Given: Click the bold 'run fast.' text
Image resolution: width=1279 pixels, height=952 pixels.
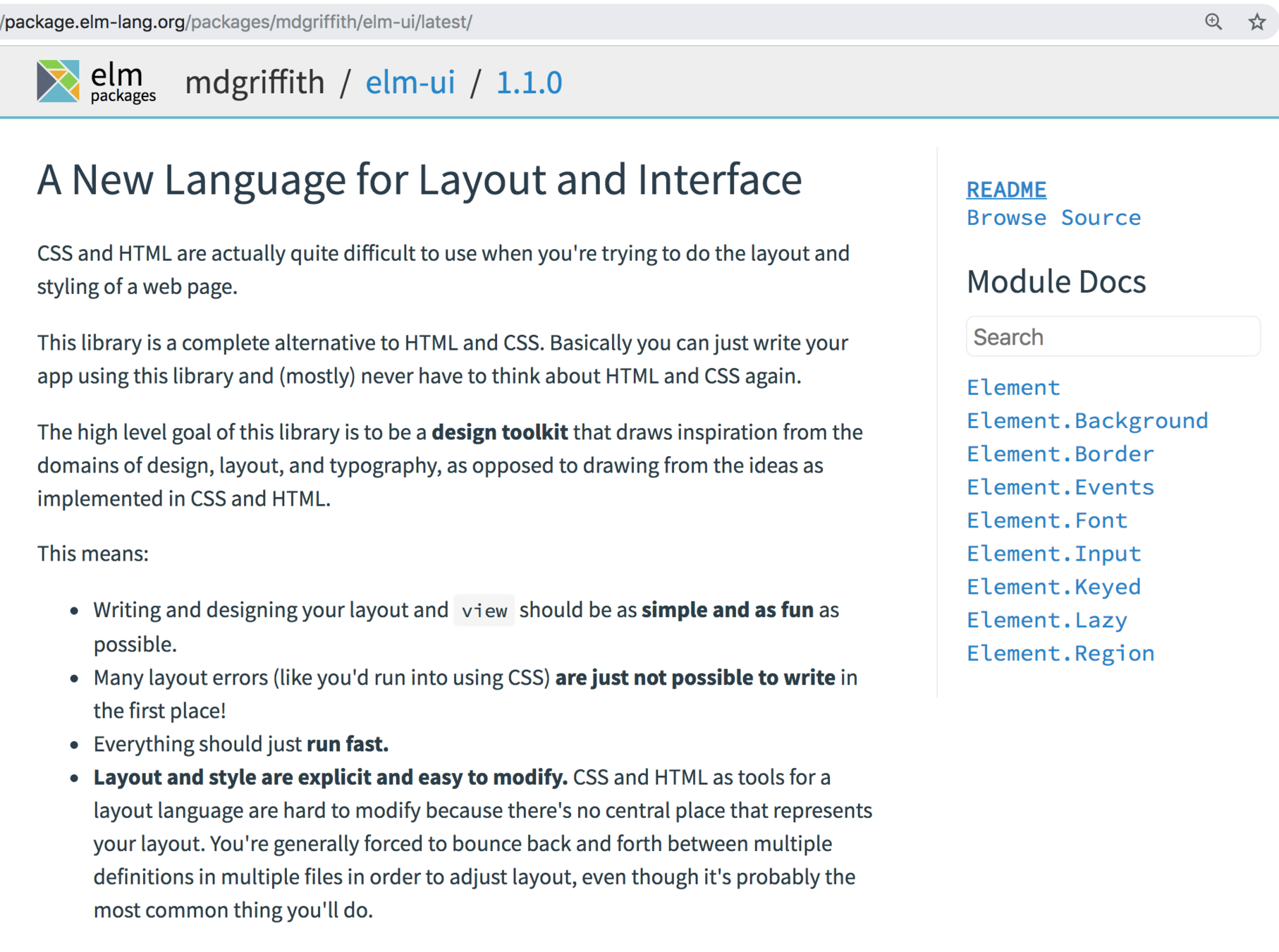Looking at the screenshot, I should 348,744.
